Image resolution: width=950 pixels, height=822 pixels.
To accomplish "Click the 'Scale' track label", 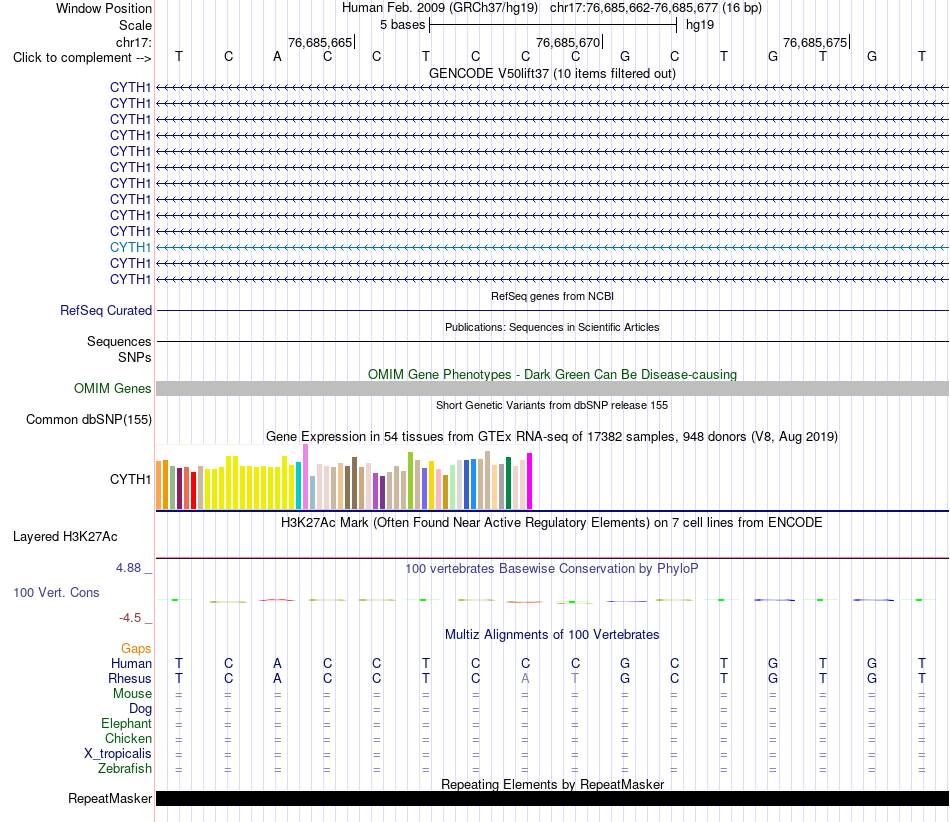I will pyautogui.click(x=135, y=25).
